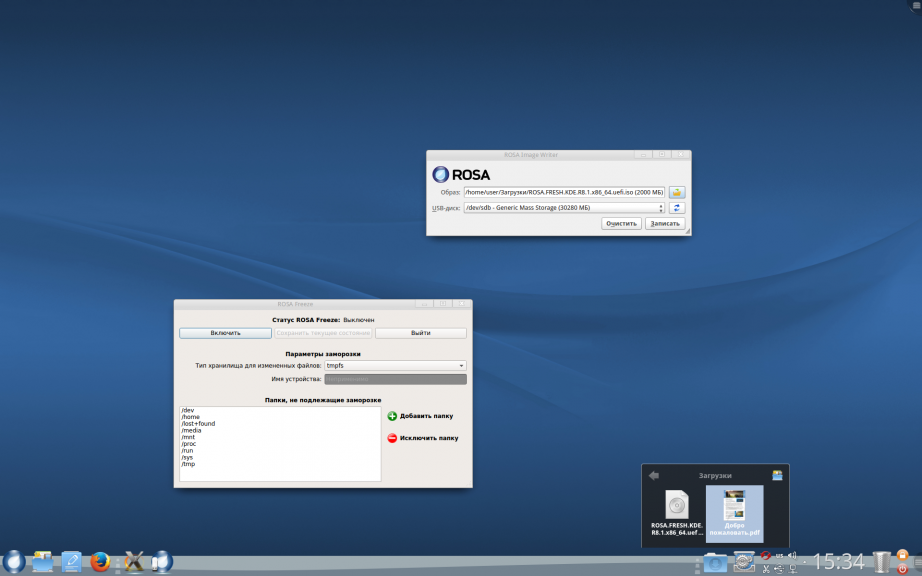This screenshot has width=922, height=576.
Task: Open the ROSA launcher menu icon
Action: click(13, 562)
